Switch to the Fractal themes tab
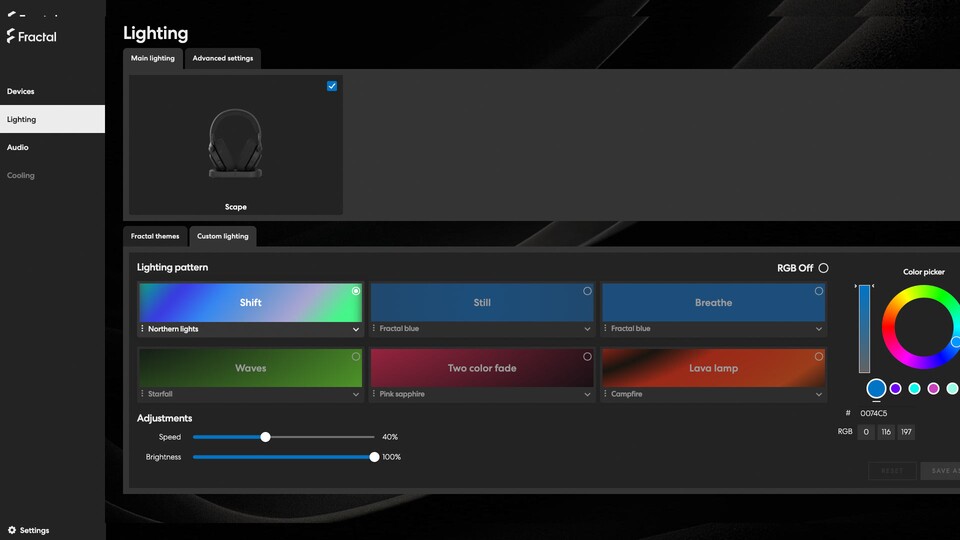The width and height of the screenshot is (960, 540). tap(155, 236)
